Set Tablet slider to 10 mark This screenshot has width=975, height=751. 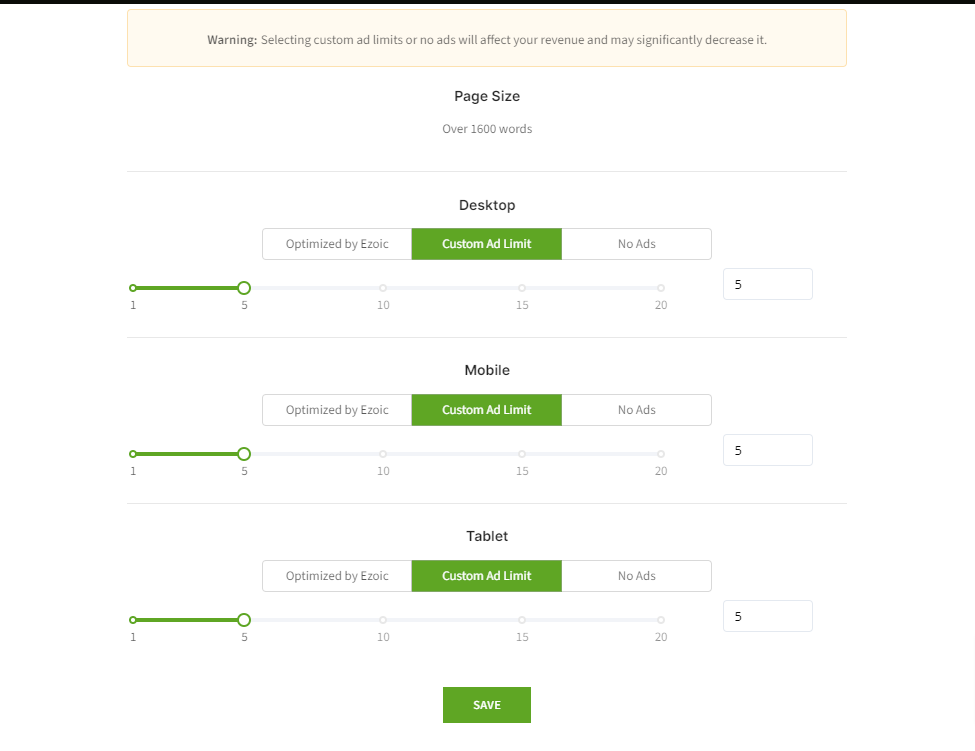[x=383, y=620]
